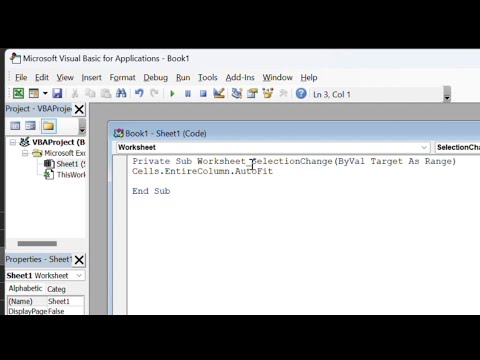Select the VBAProject node in the tree
480x360 pixels.
coord(58,142)
